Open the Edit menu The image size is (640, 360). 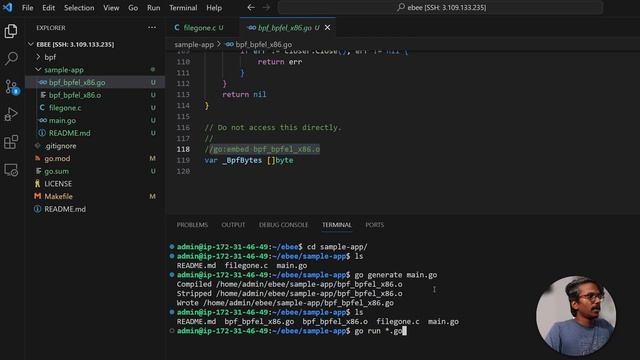coord(48,8)
